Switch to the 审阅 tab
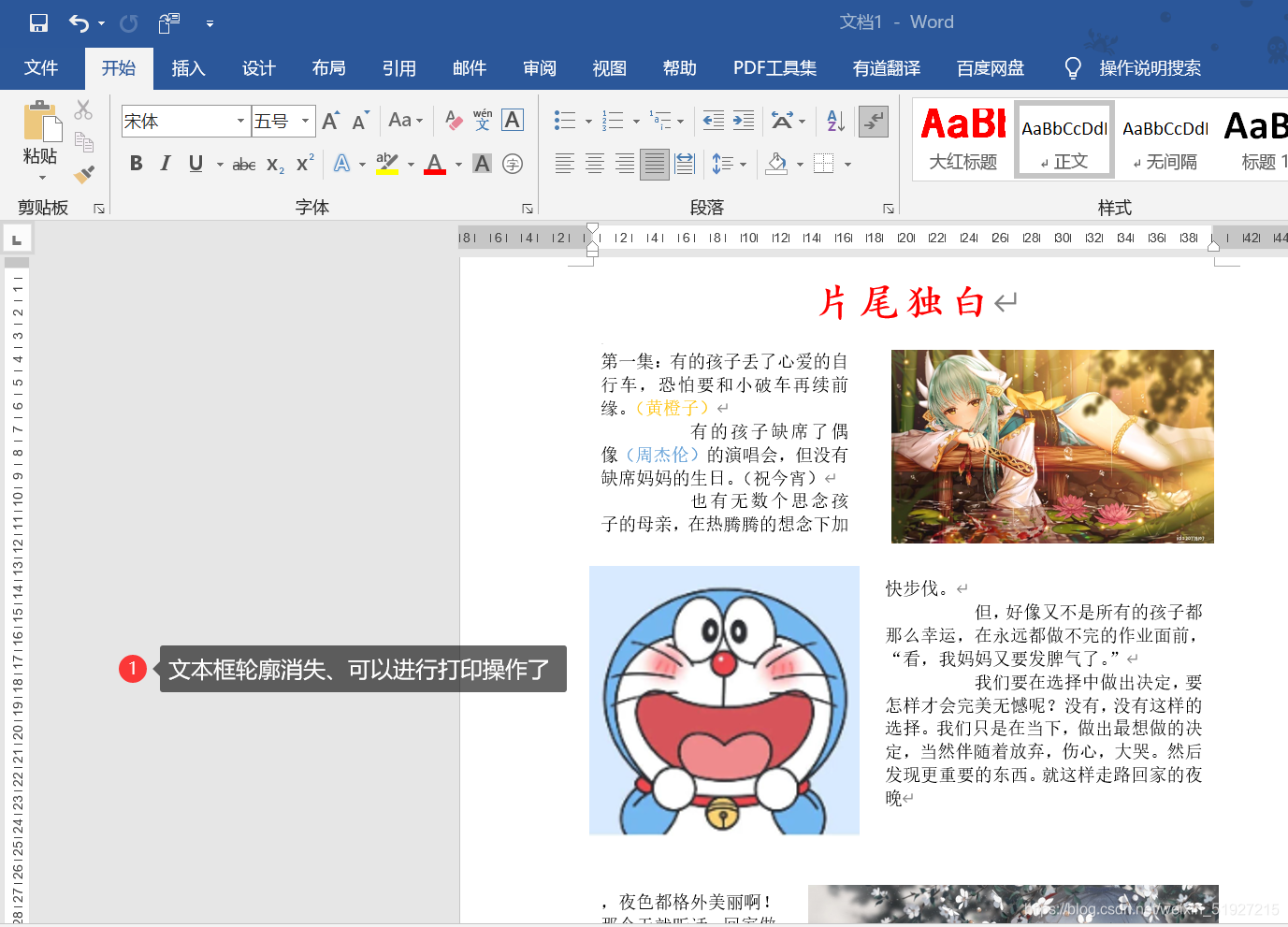Screen dimensions: 1288x927 tap(539, 68)
